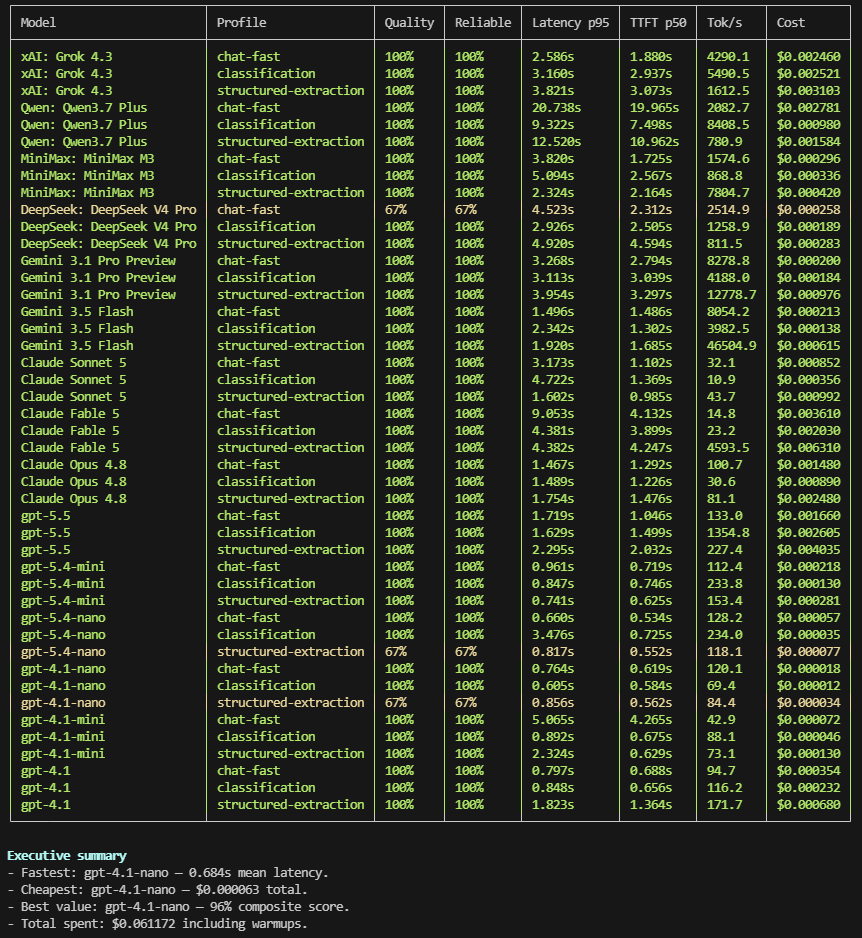Select the 67% Quality cell in DeepSeek row
This screenshot has width=862, height=938.
395,210
